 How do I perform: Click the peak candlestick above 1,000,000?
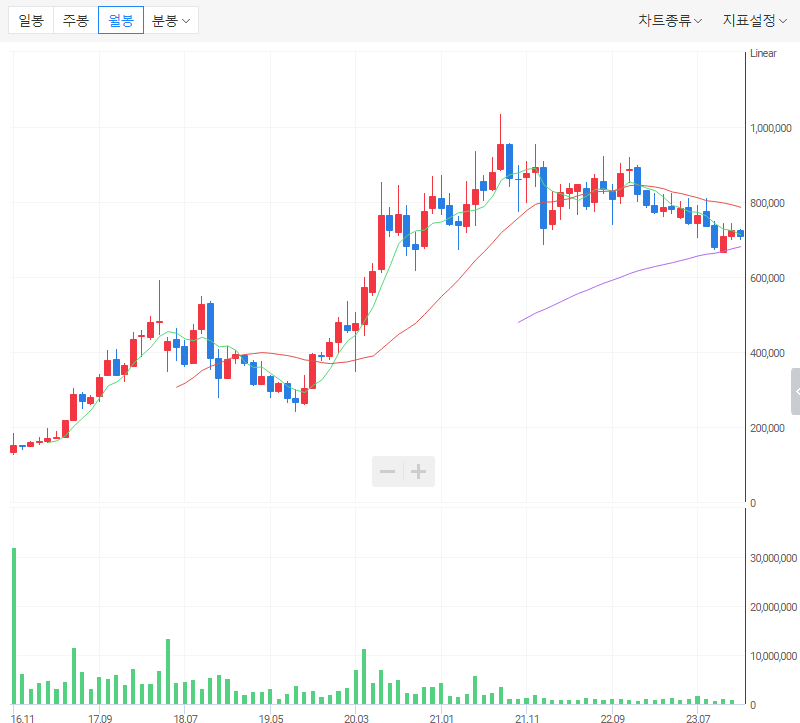pos(501,156)
